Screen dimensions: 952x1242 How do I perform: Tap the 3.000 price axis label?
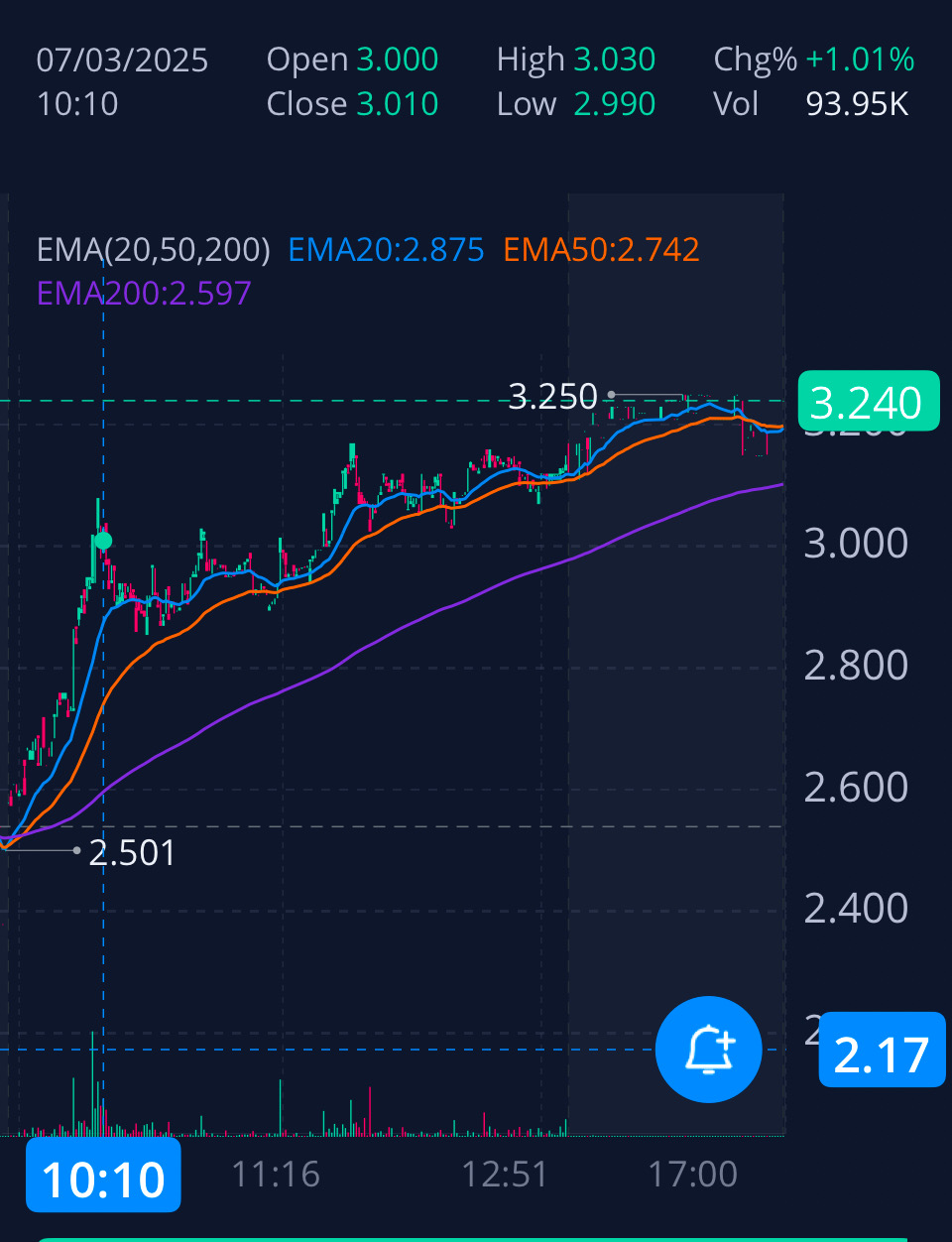(x=856, y=544)
